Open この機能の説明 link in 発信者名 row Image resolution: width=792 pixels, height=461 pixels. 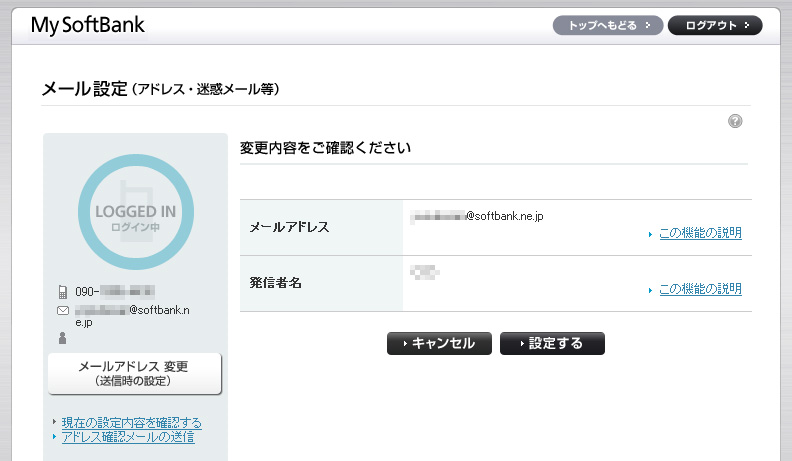700,289
